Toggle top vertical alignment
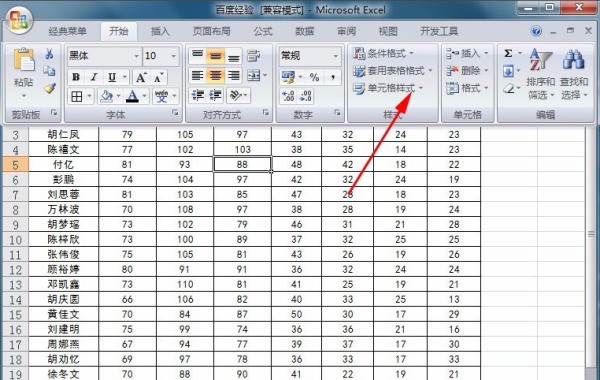600x380 pixels. [x=197, y=56]
